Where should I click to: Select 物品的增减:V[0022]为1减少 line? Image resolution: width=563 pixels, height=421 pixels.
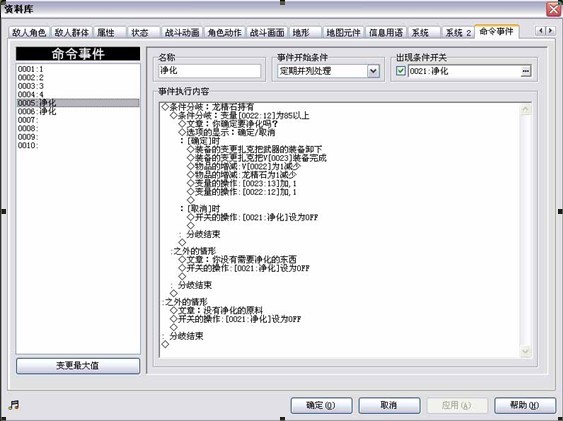(244, 167)
